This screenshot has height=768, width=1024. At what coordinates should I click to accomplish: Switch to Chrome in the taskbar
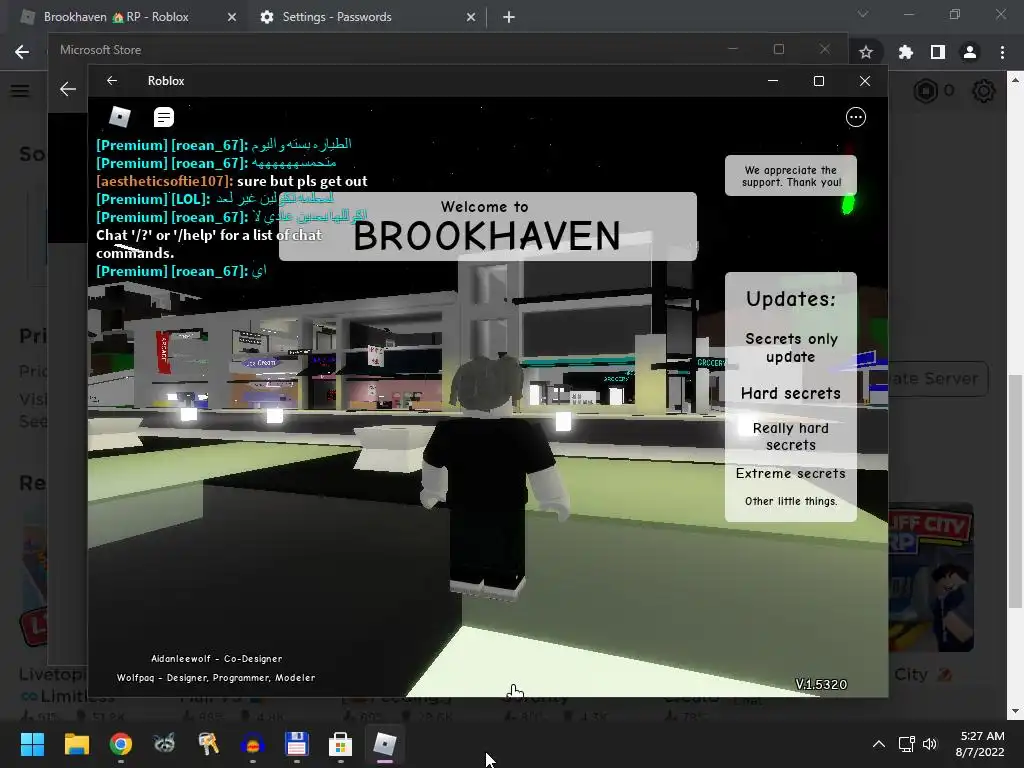click(121, 744)
